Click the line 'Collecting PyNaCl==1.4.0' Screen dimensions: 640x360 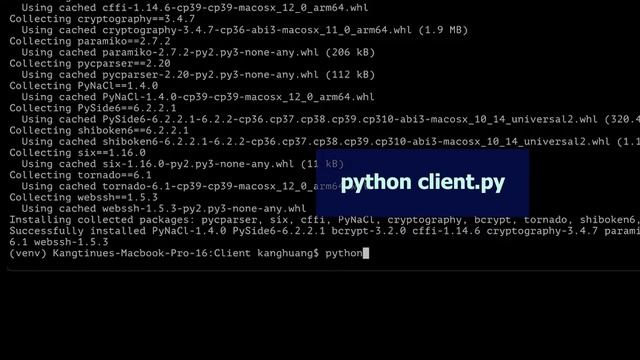(84, 86)
